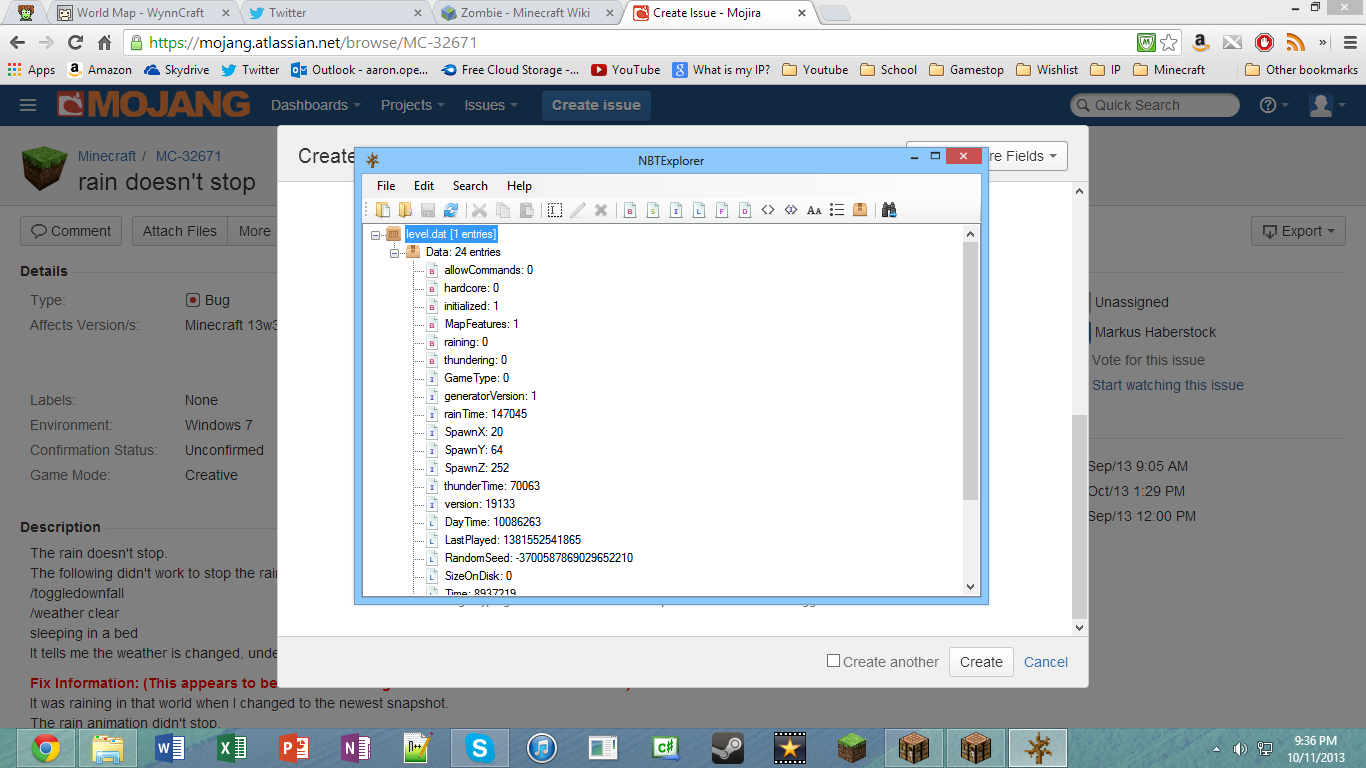Open iTunes from the taskbar
The height and width of the screenshot is (768, 1366).
click(x=541, y=748)
